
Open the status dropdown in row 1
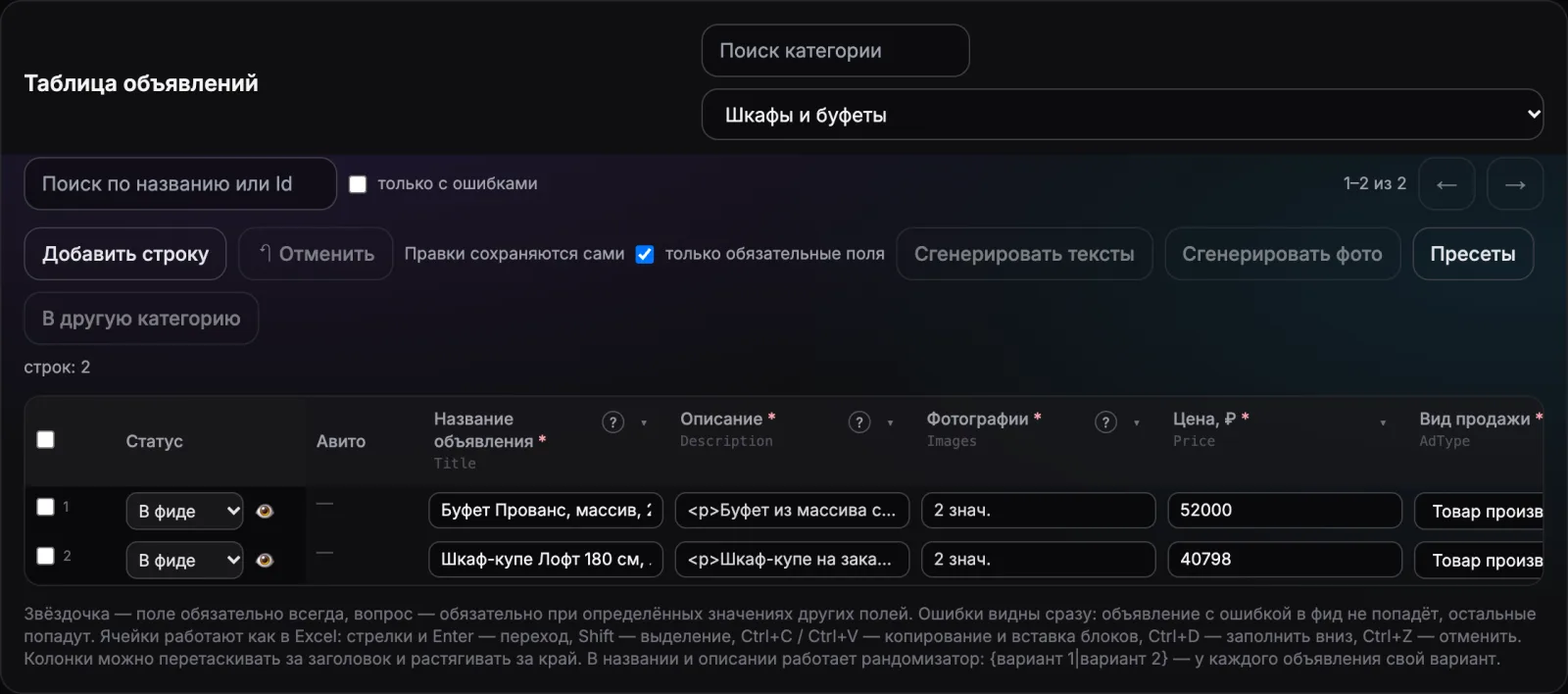[x=184, y=511]
